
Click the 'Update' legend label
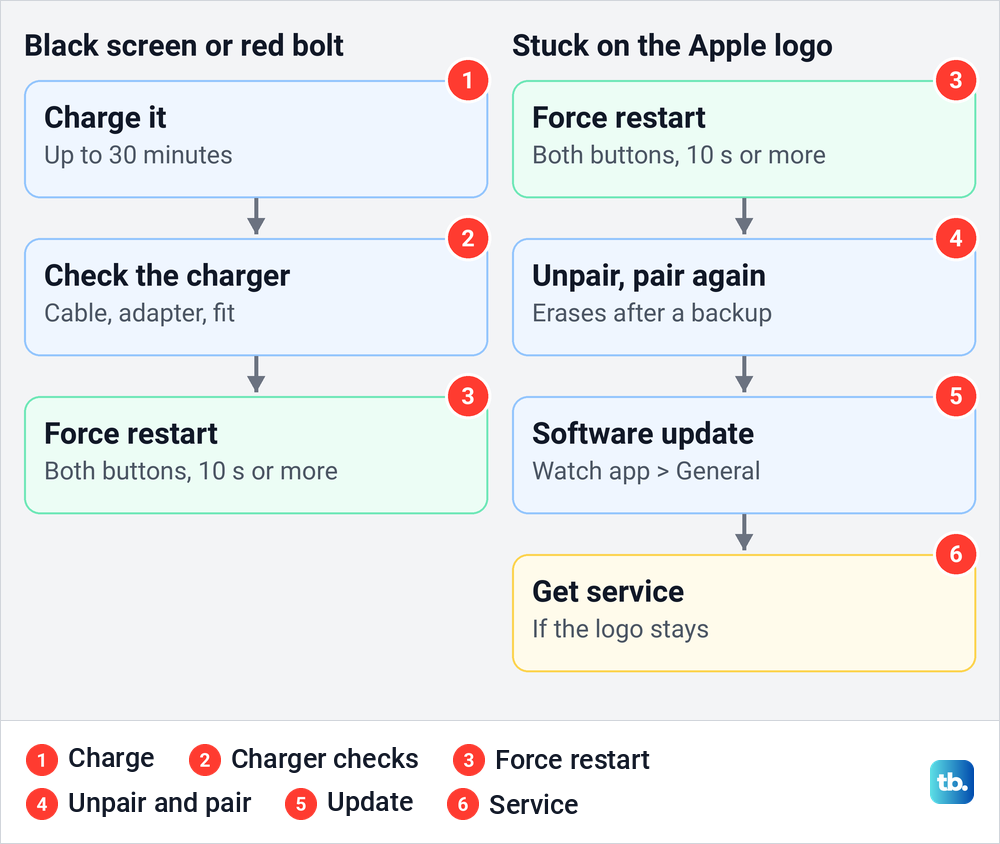click(x=370, y=803)
